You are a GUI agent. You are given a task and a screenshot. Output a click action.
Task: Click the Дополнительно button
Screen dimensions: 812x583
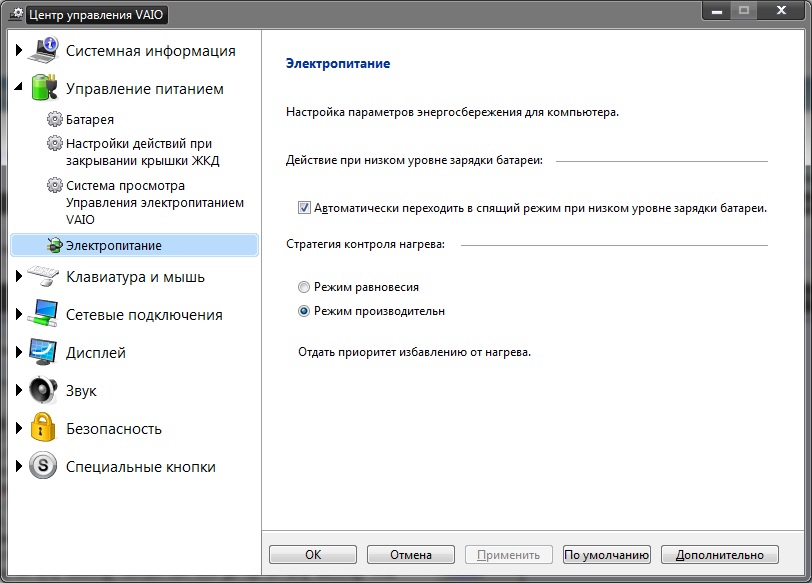coord(720,555)
